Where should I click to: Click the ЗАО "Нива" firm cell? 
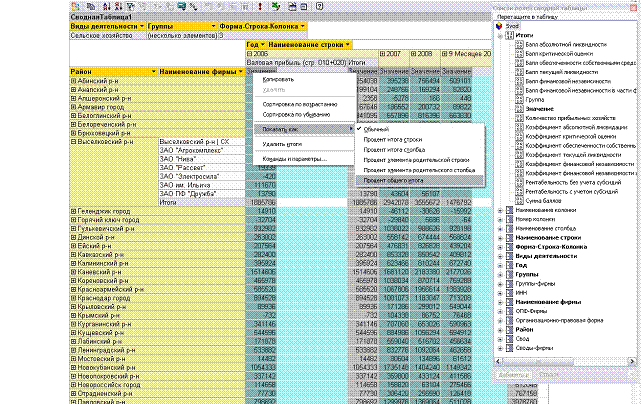202,159
